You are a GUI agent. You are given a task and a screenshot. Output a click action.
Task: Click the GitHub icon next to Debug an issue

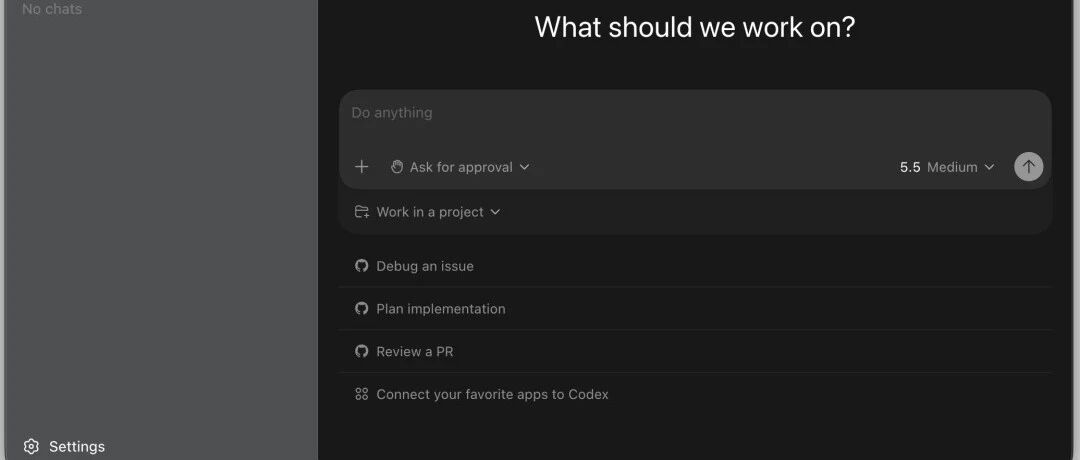pyautogui.click(x=362, y=266)
